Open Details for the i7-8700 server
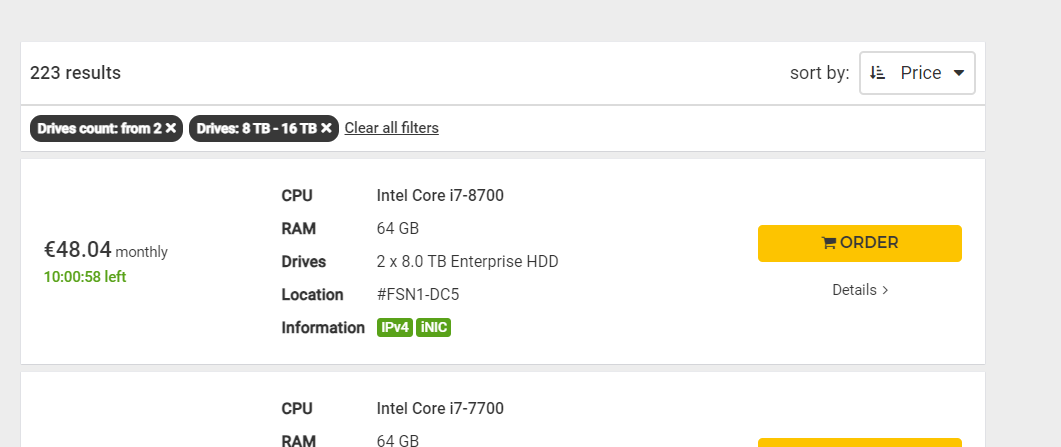 click(854, 290)
